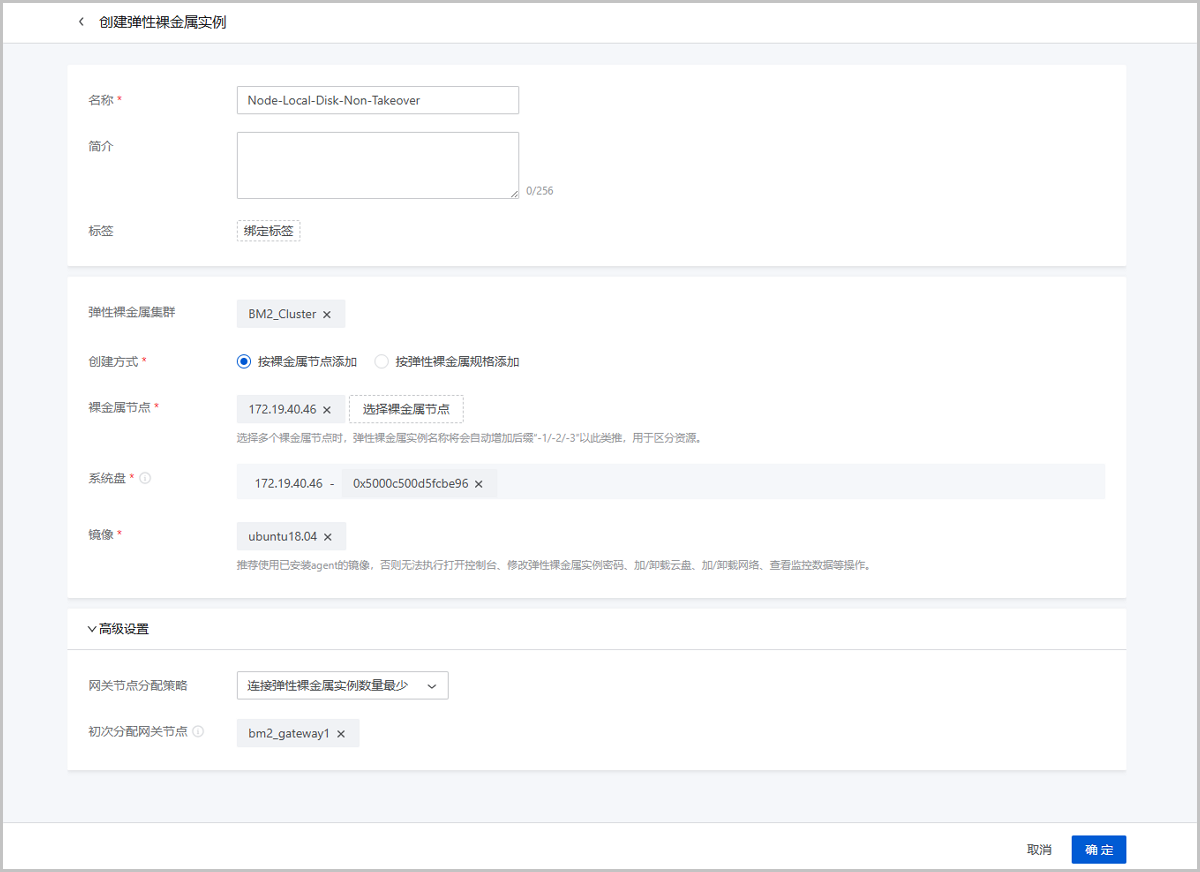
Task: Click 选择裸金属节点 button
Action: point(406,409)
